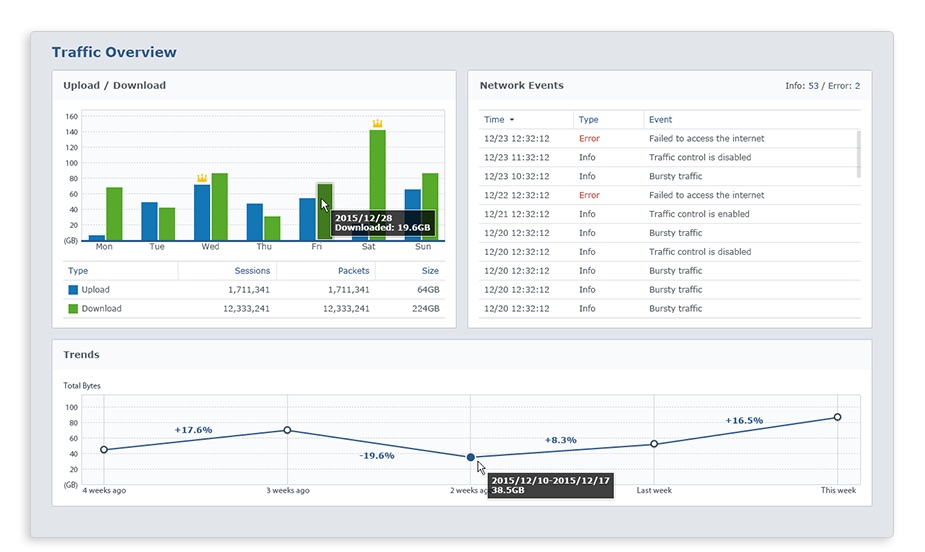925x552 pixels.
Task: Click the 12/23 10:32:12 Bursty traffic row
Action: [x=668, y=176]
